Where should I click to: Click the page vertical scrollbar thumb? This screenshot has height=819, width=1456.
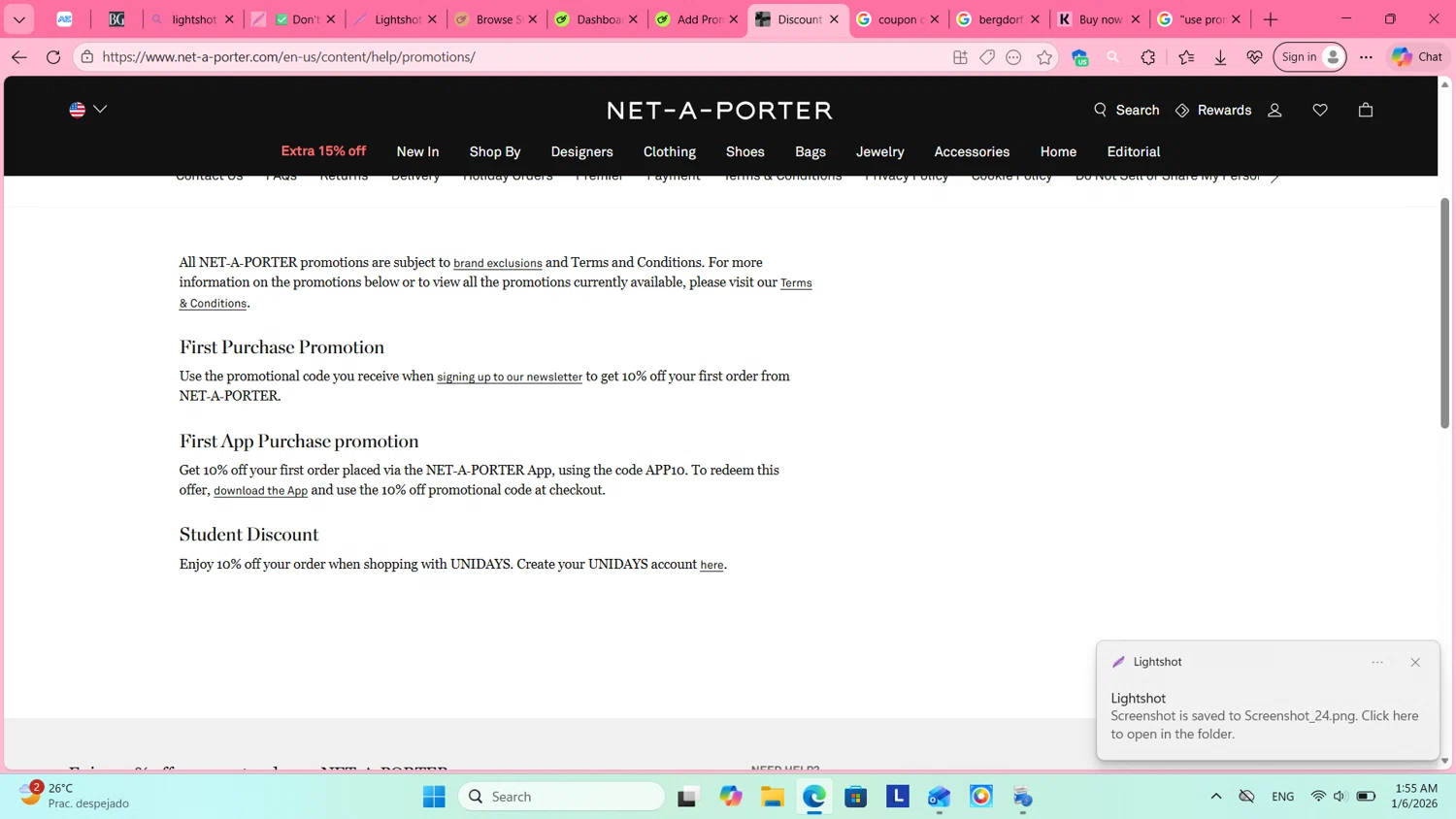pos(1444,312)
